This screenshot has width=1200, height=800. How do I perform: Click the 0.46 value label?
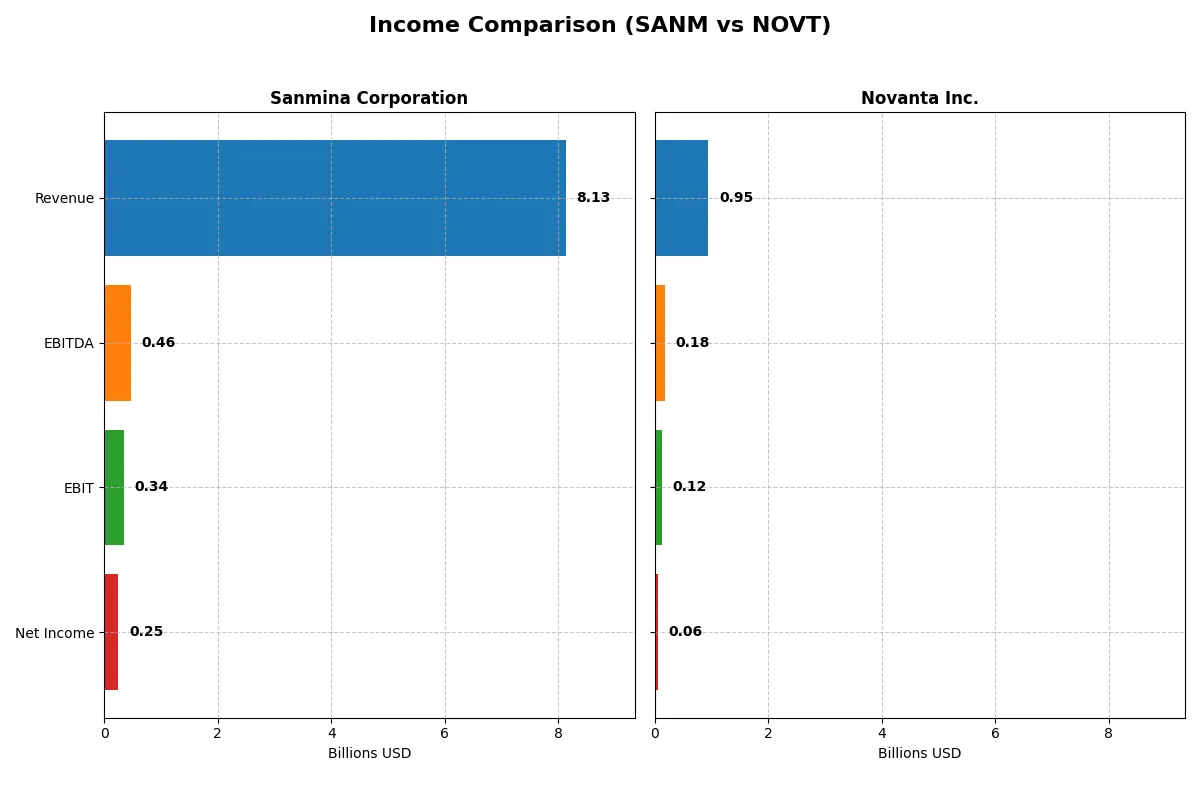pos(158,342)
